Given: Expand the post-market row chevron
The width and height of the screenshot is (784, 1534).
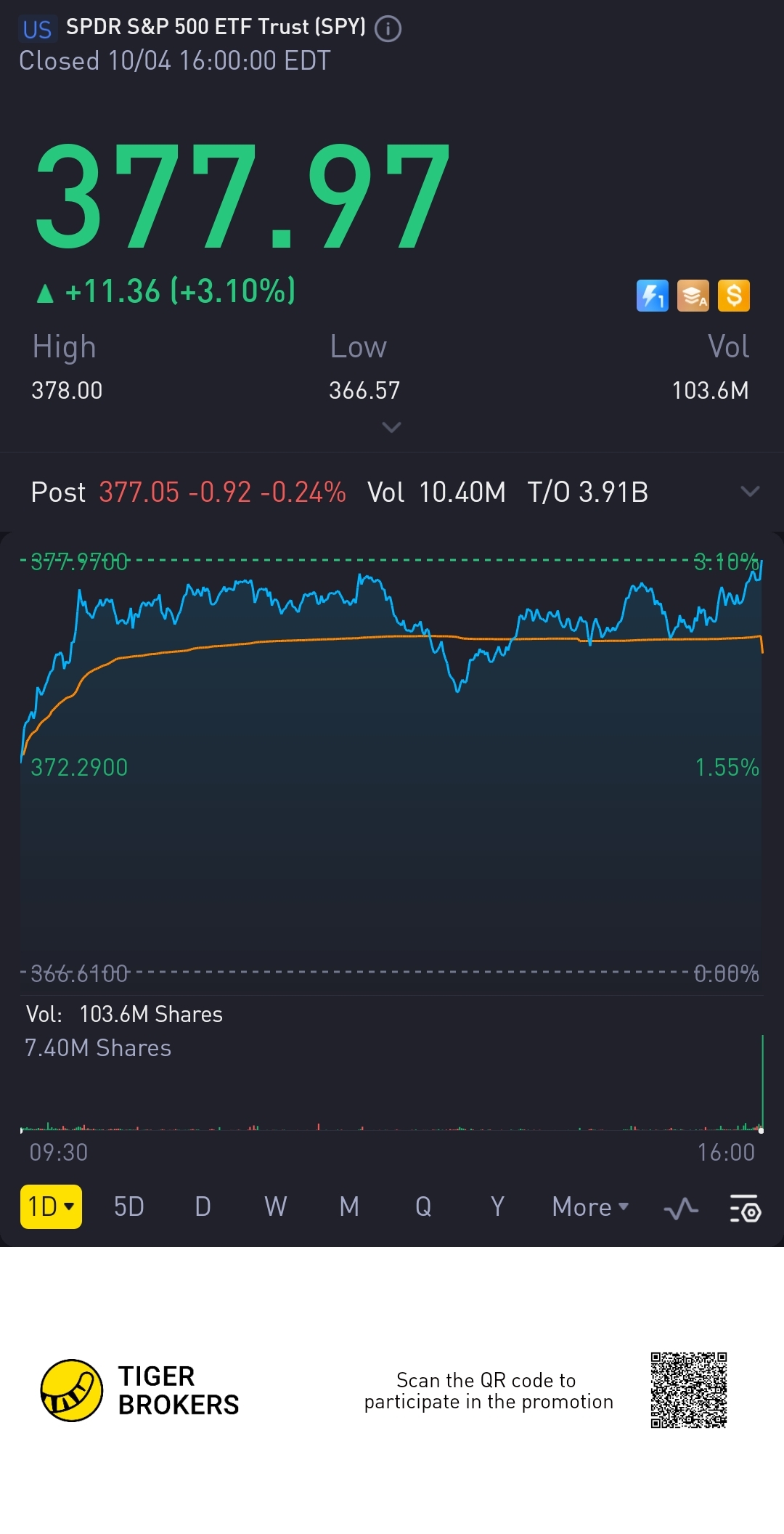Looking at the screenshot, I should coord(750,492).
